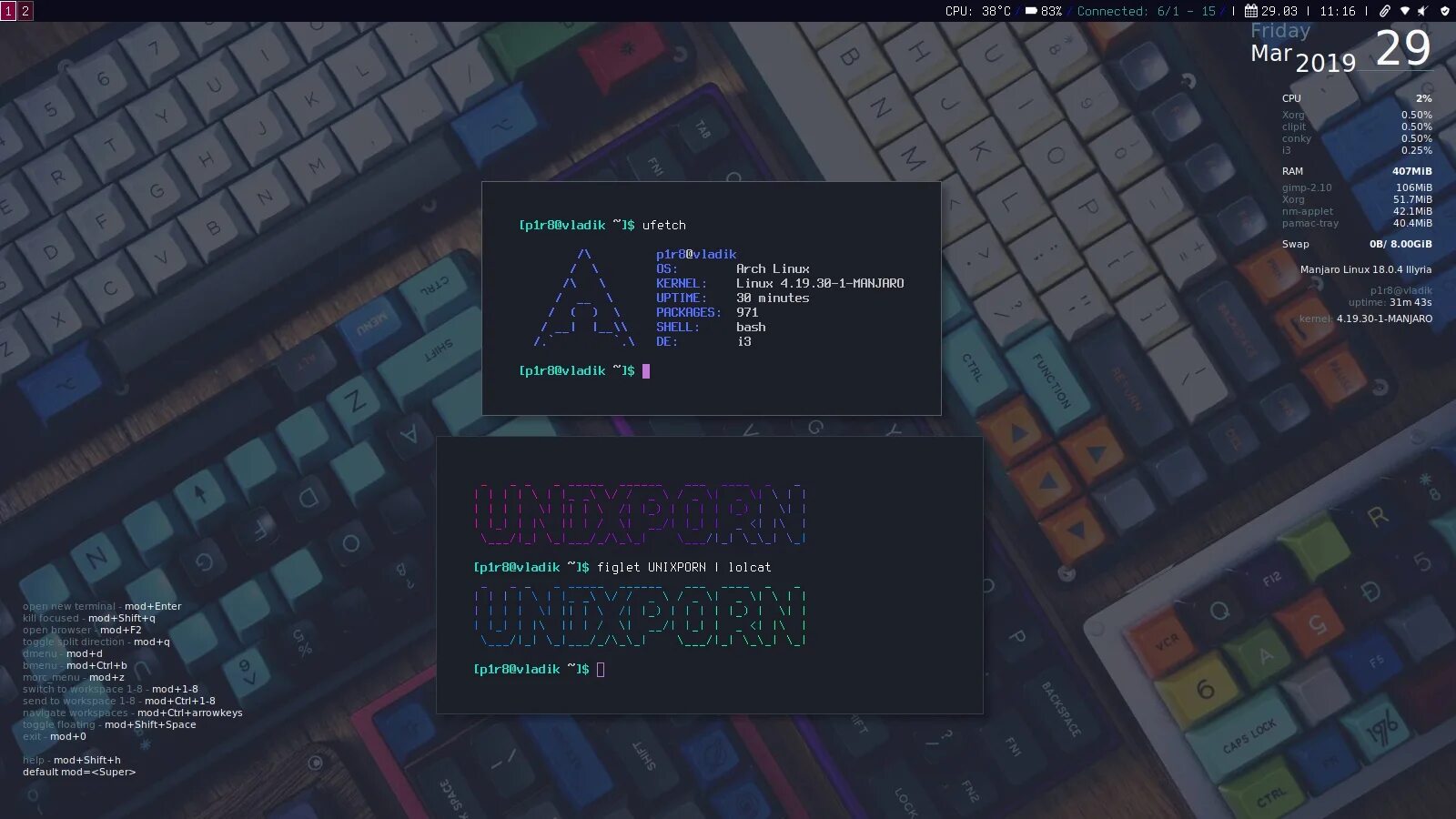Click the muted volume tray icon
The height and width of the screenshot is (819, 1456).
[x=1423, y=11]
